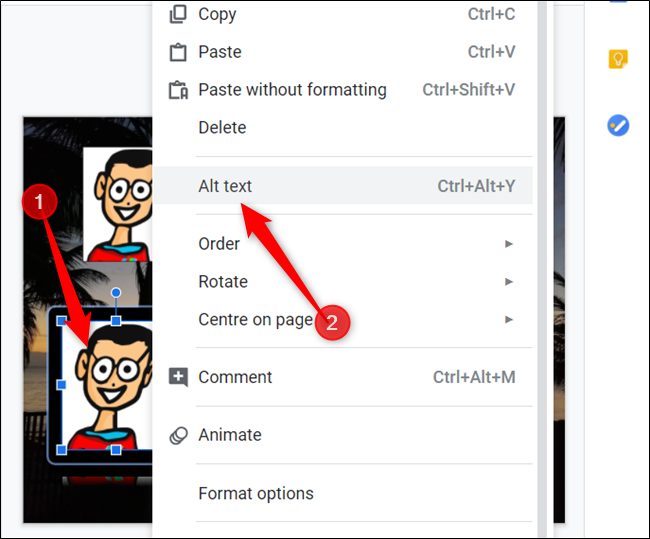650x539 pixels.
Task: Select the upper cartoon character image
Action: pyautogui.click(x=118, y=204)
